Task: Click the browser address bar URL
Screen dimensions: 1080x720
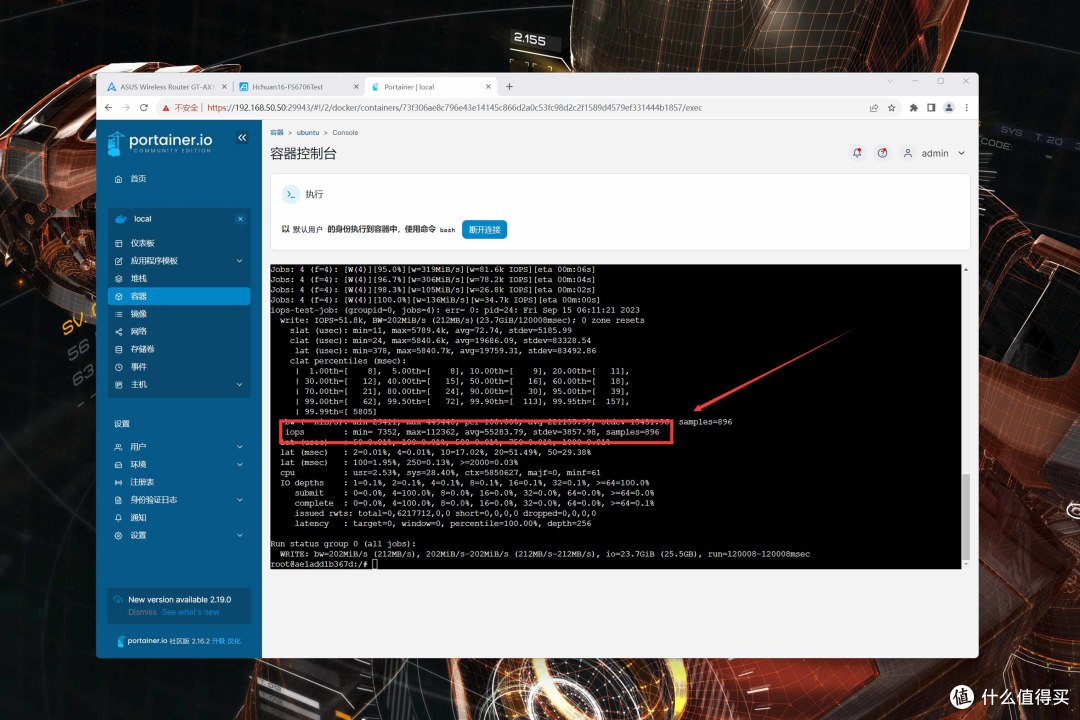Action: point(455,107)
